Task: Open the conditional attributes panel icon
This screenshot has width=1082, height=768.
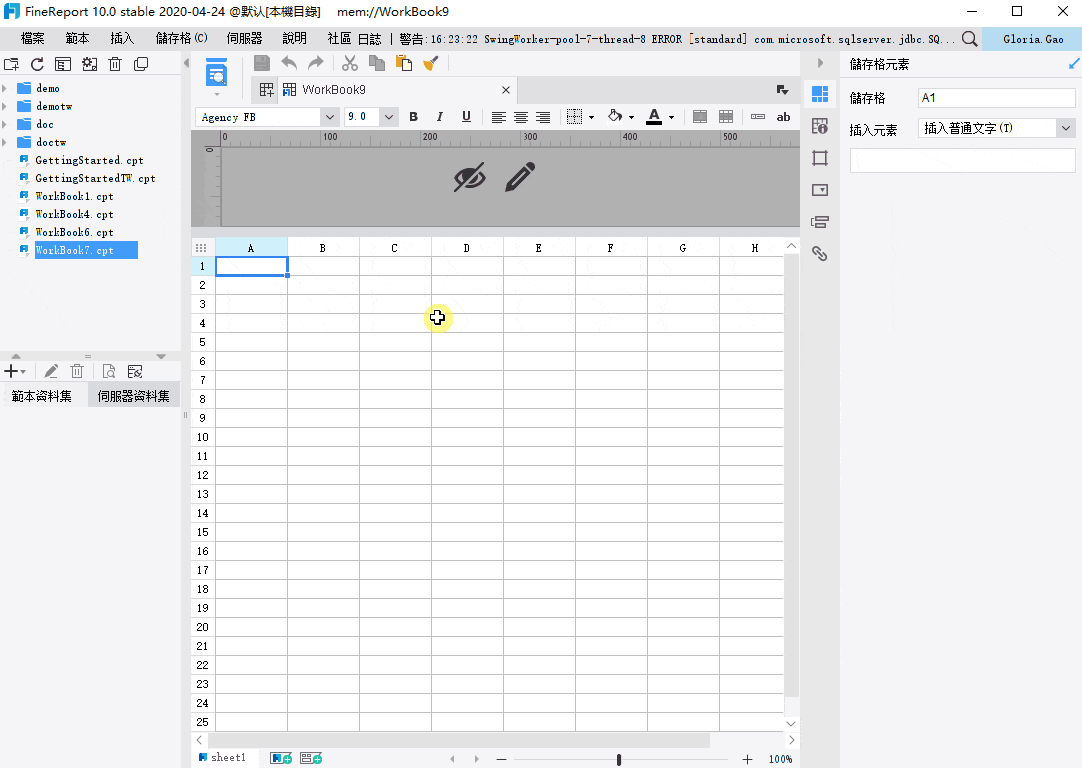Action: tap(820, 221)
